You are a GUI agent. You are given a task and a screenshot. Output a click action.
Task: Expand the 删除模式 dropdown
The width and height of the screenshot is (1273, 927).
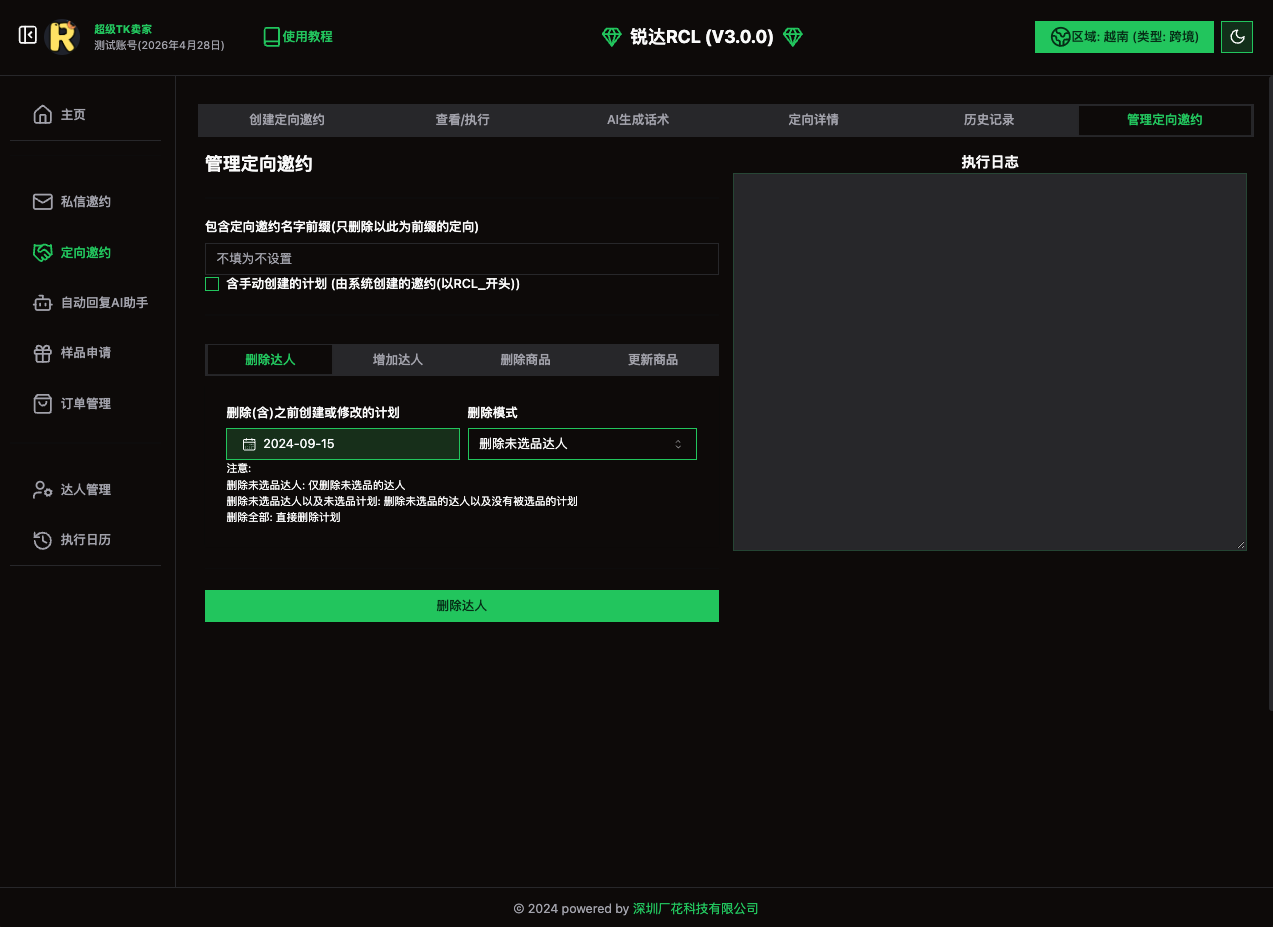tap(582, 444)
